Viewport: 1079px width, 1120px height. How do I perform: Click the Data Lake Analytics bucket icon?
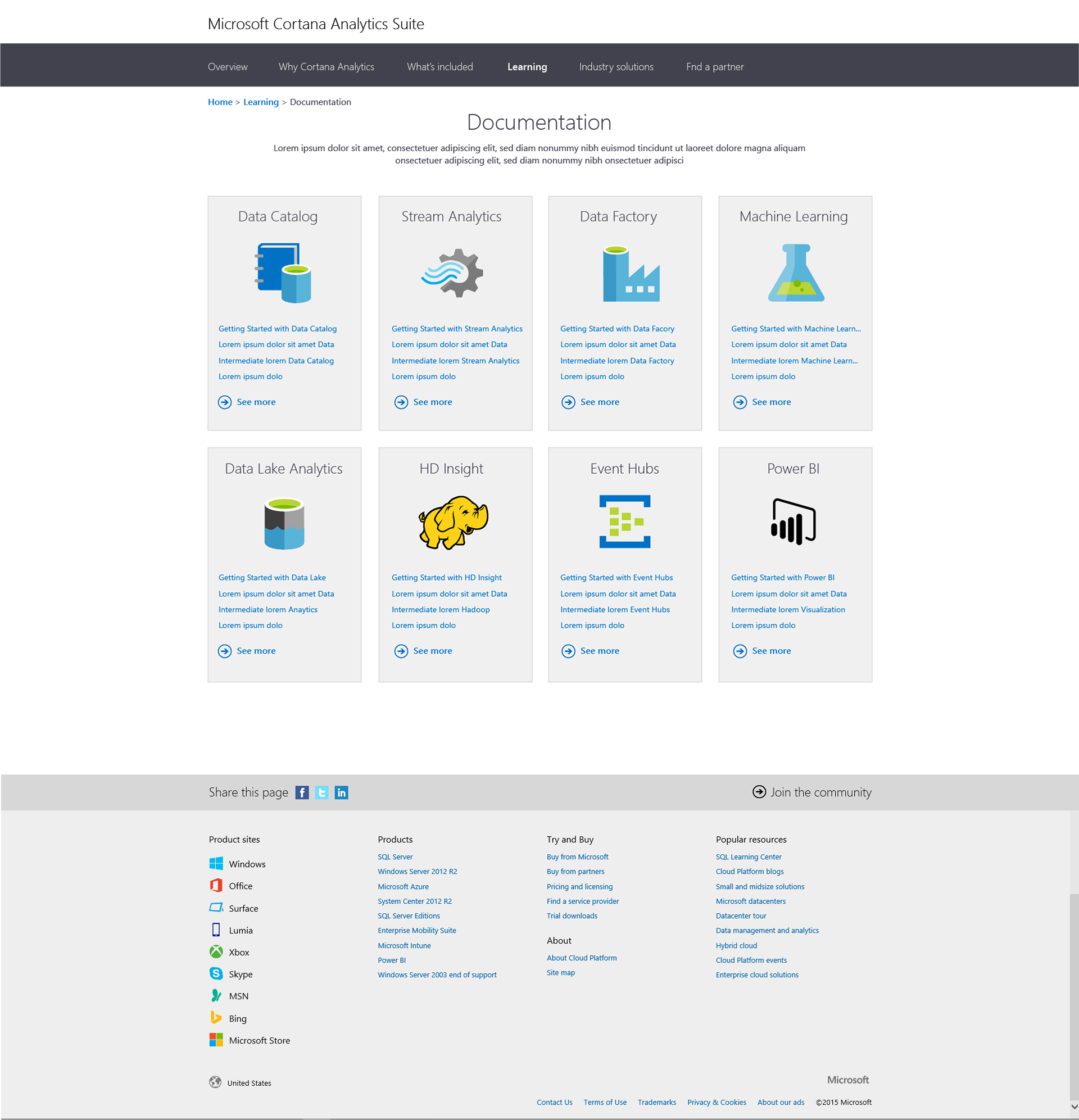point(284,523)
